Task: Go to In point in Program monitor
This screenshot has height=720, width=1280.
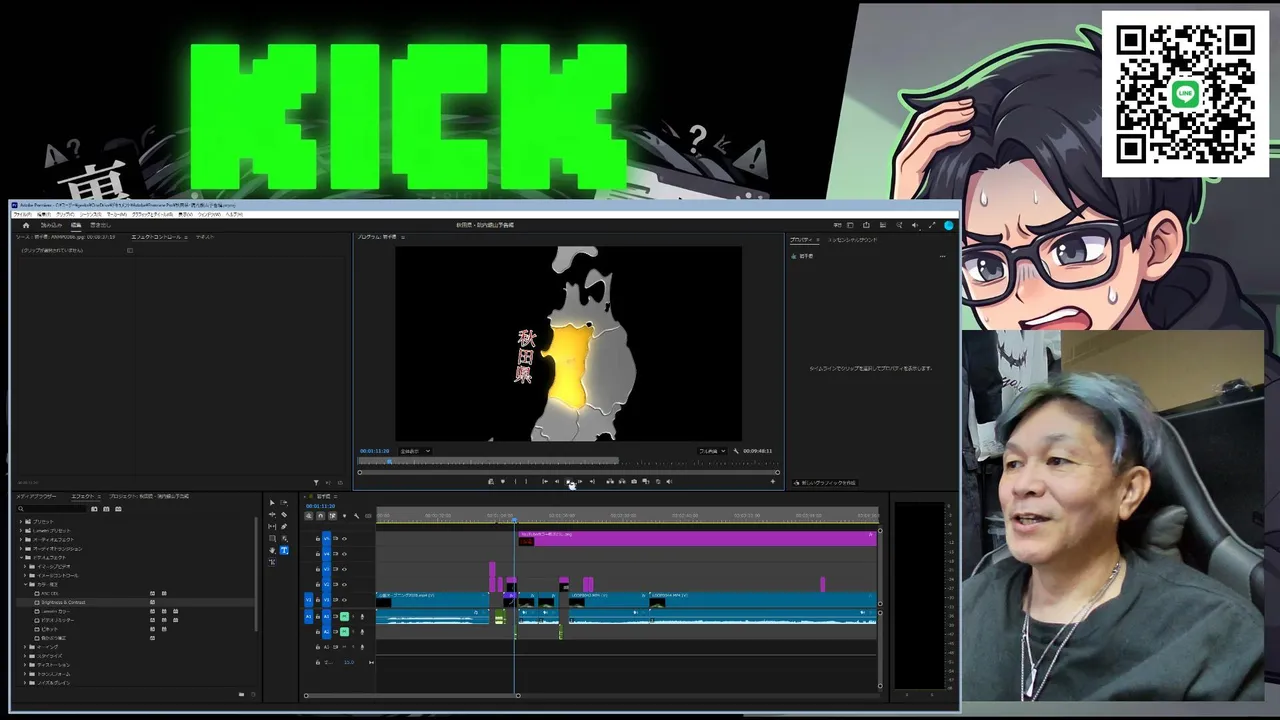Action: (x=545, y=481)
